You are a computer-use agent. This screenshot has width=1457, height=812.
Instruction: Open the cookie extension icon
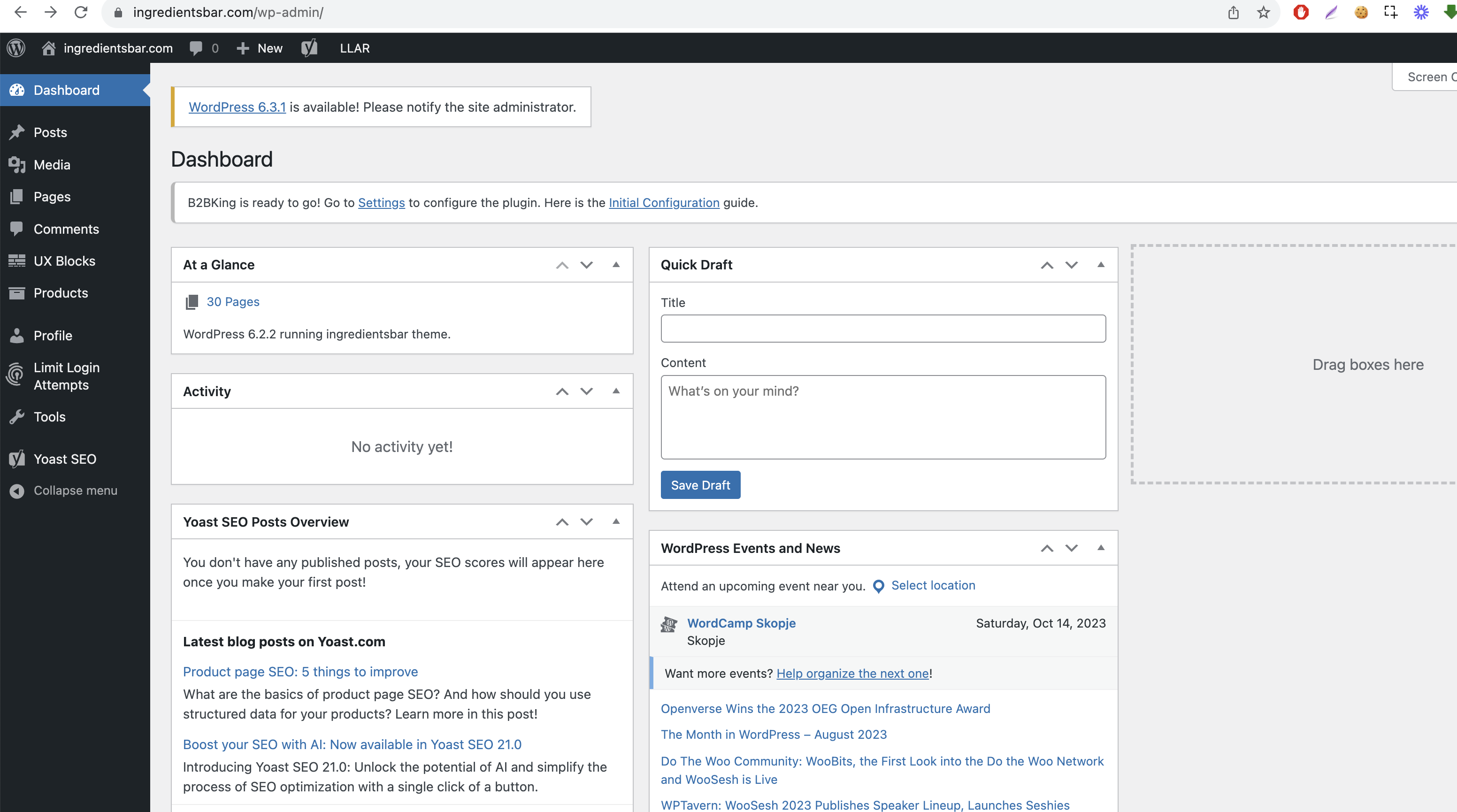pyautogui.click(x=1361, y=12)
